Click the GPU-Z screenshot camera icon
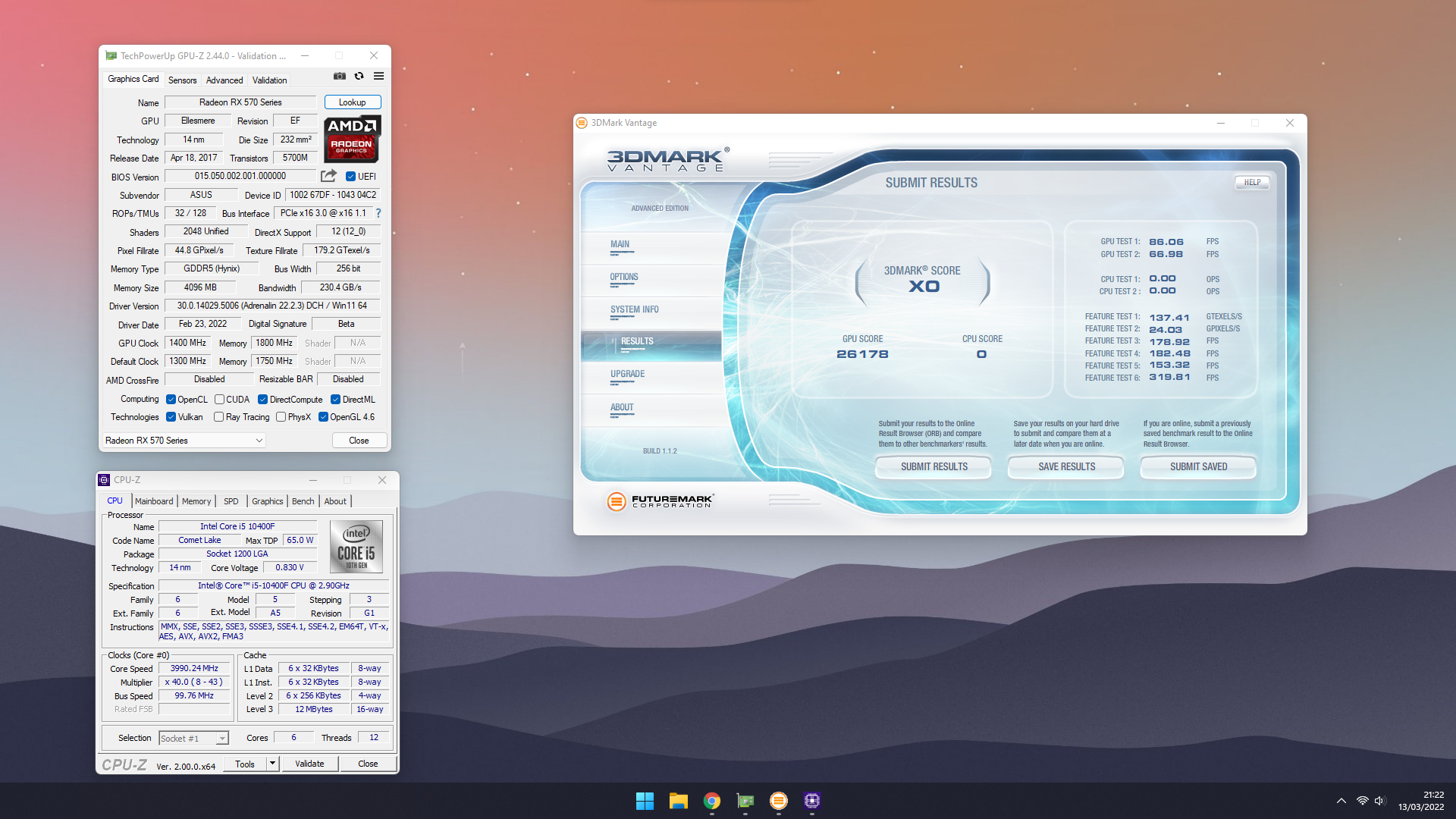This screenshot has height=819, width=1456. pos(340,76)
